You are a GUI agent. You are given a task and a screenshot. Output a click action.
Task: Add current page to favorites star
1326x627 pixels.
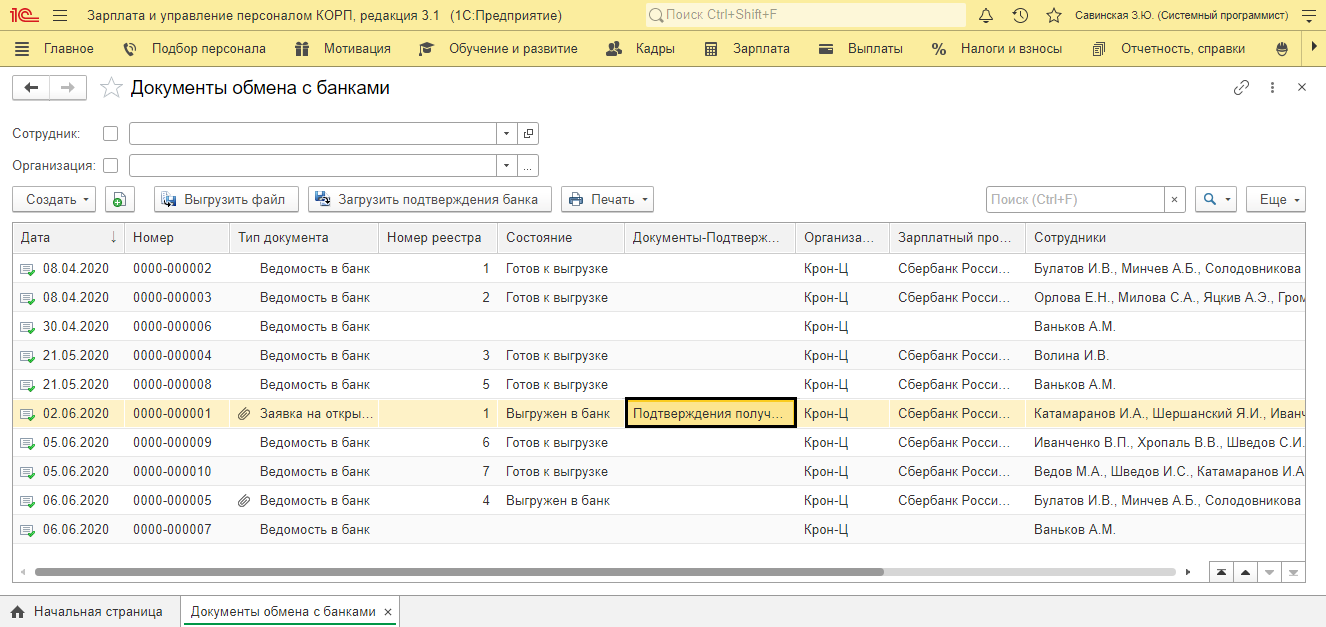(111, 88)
